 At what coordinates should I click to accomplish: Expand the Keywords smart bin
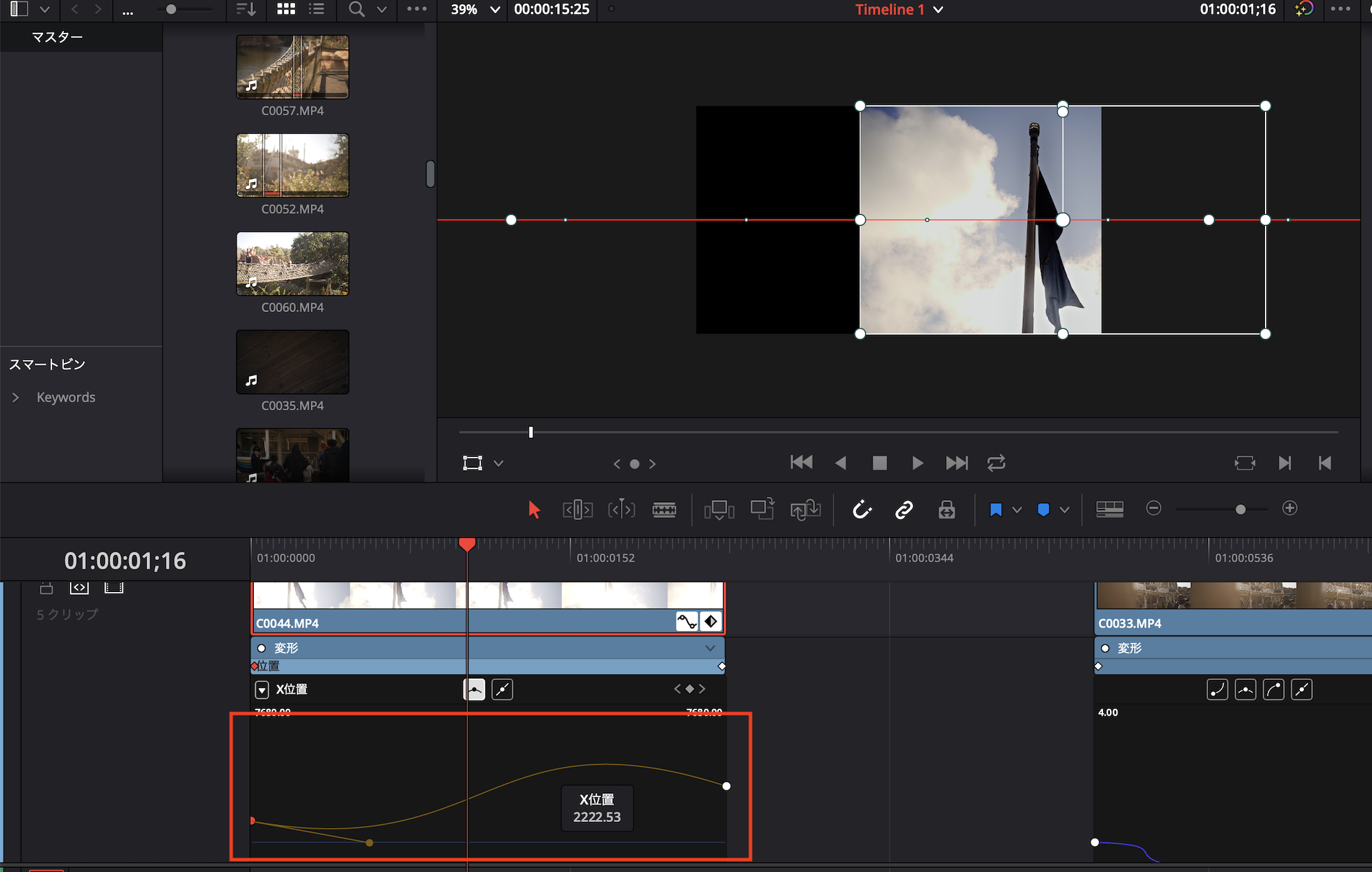point(16,397)
